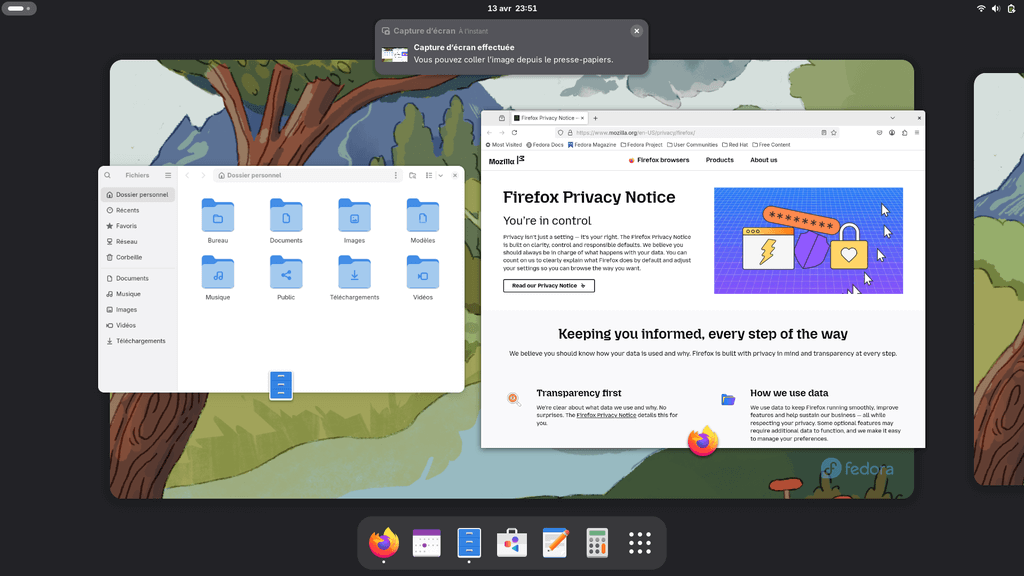Viewport: 1024px width, 576px height.
Task: Open the Products site menu
Action: click(720, 160)
